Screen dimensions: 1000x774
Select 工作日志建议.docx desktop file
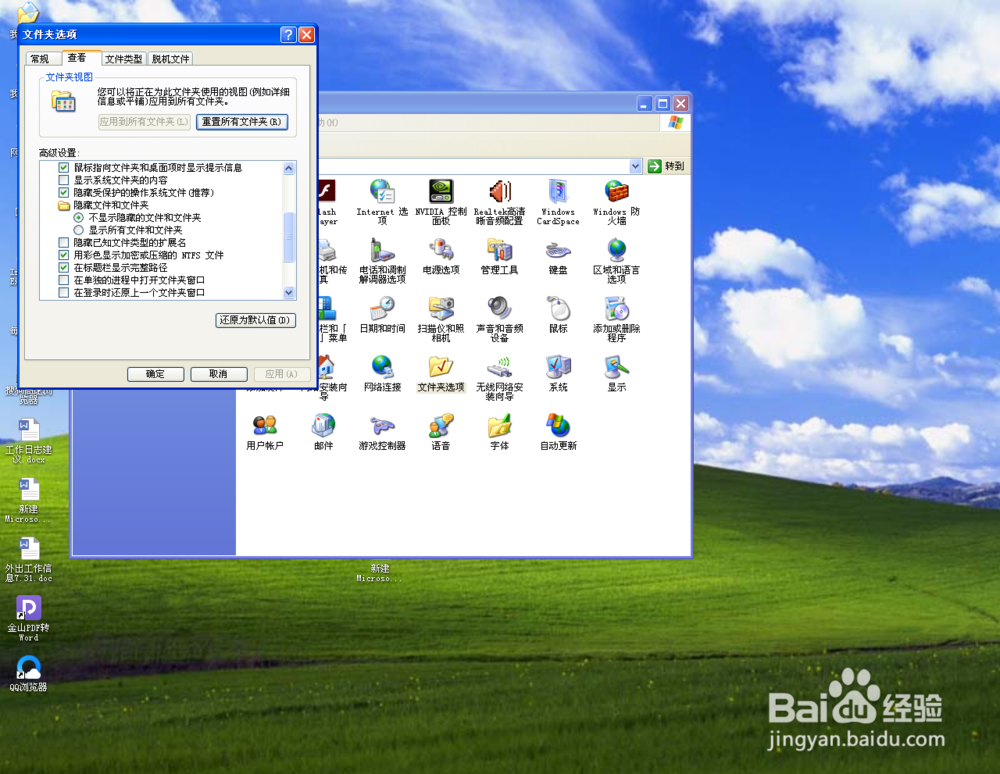(28, 441)
